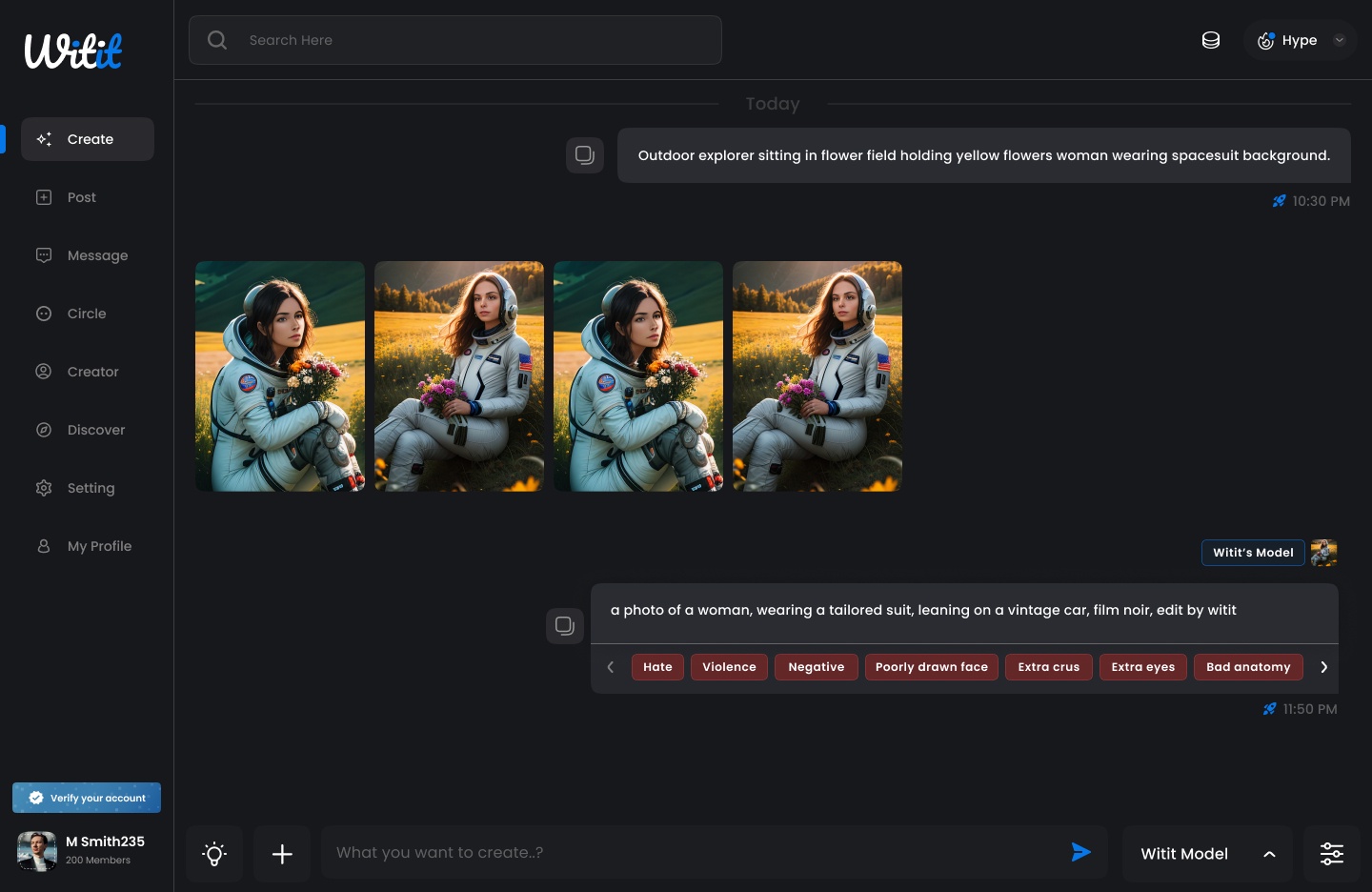Navigate to Circle page
The width and height of the screenshot is (1372, 892).
pos(88,314)
